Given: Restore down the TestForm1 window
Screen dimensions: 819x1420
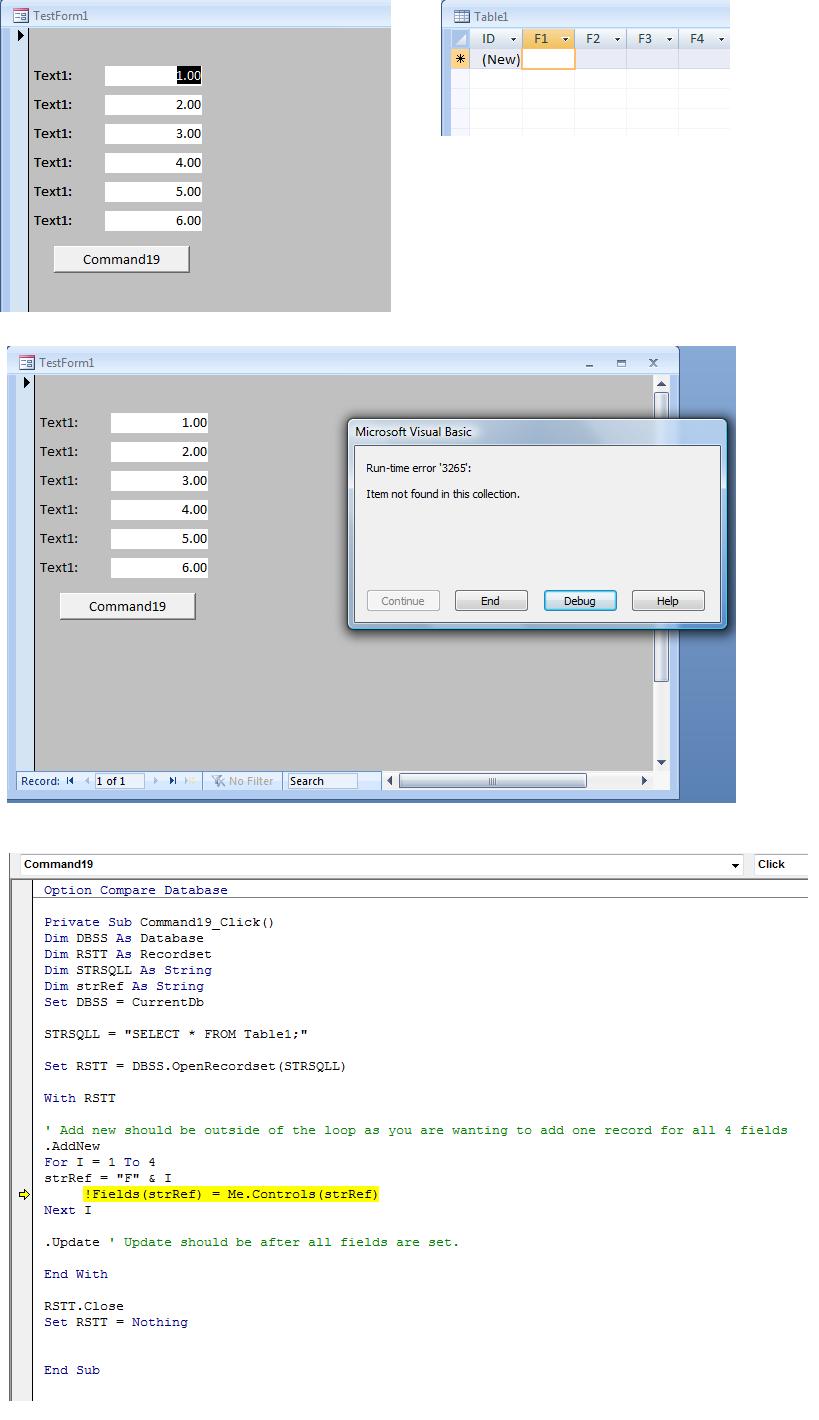Looking at the screenshot, I should (621, 363).
